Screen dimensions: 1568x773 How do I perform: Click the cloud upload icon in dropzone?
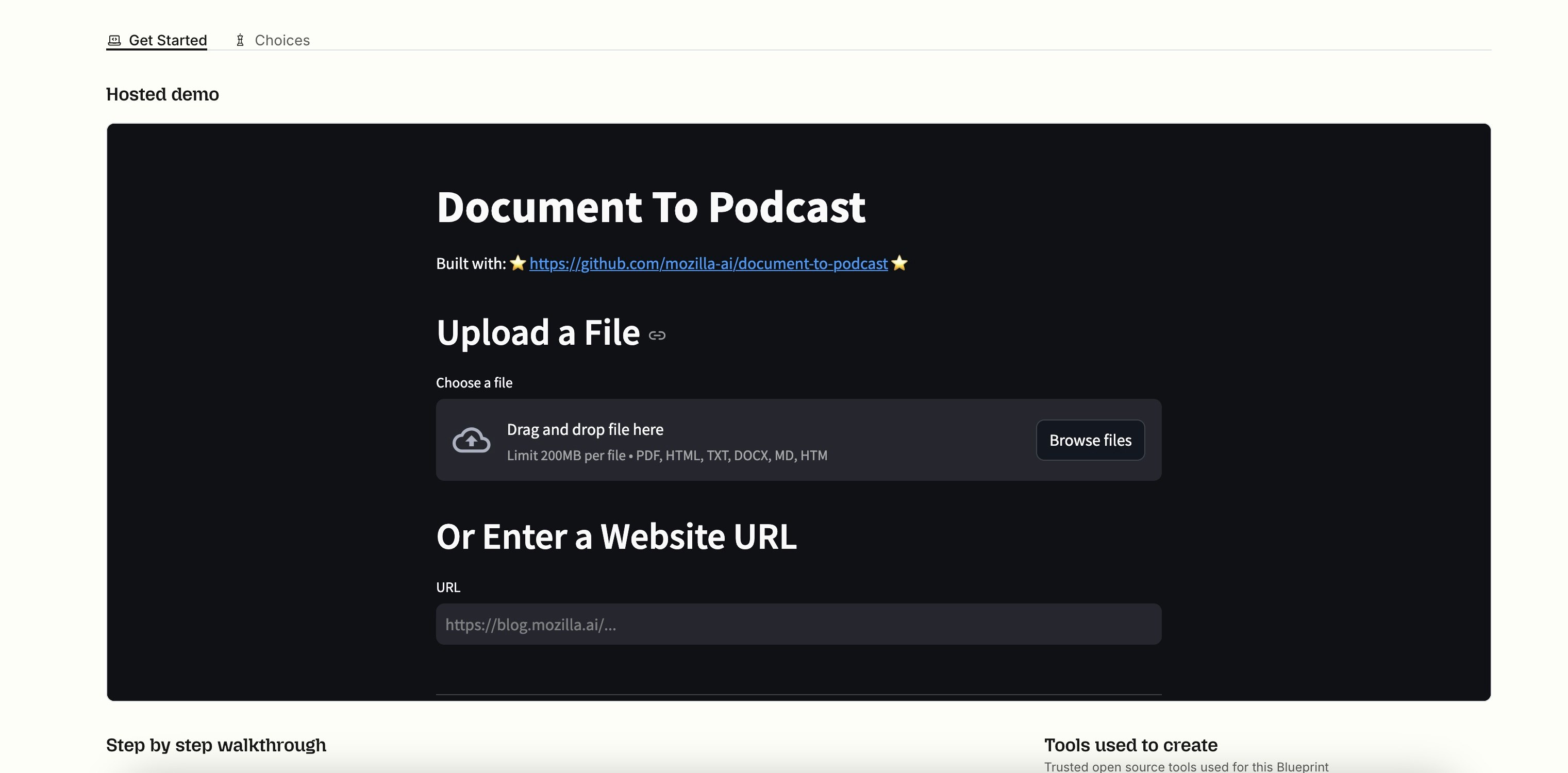point(471,440)
